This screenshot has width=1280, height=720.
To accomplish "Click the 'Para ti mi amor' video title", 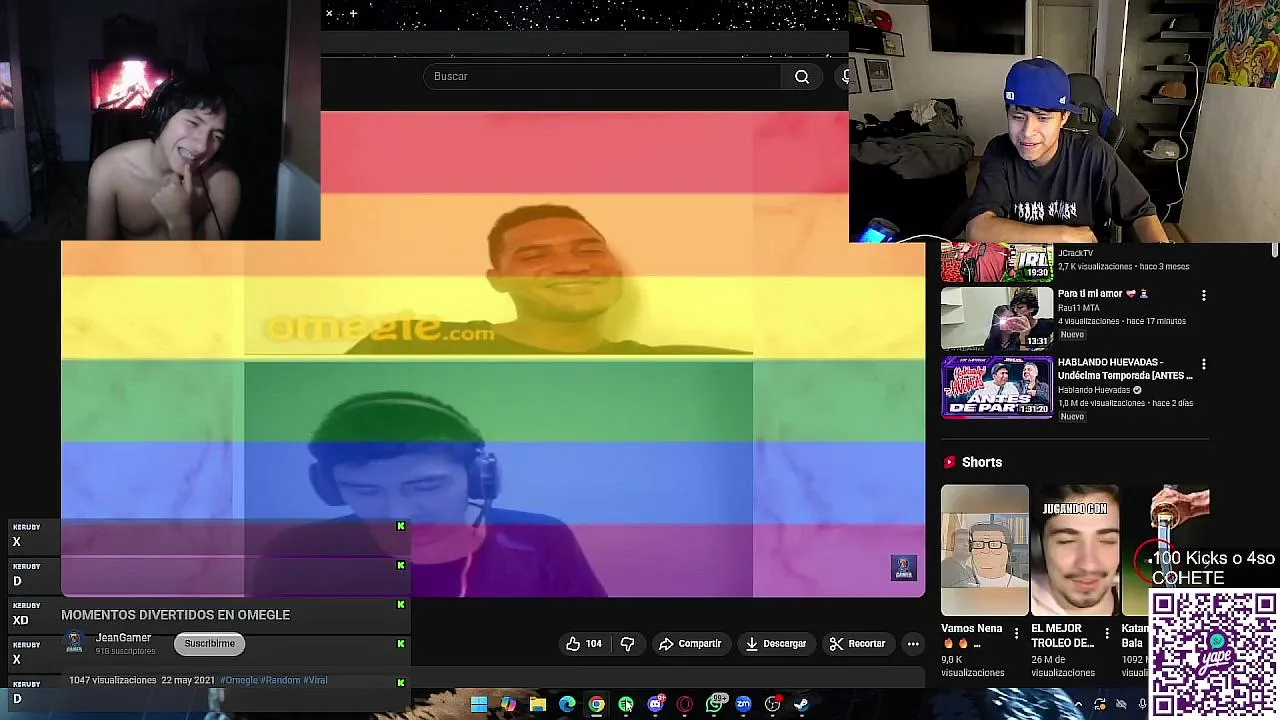I will coord(1103,294).
